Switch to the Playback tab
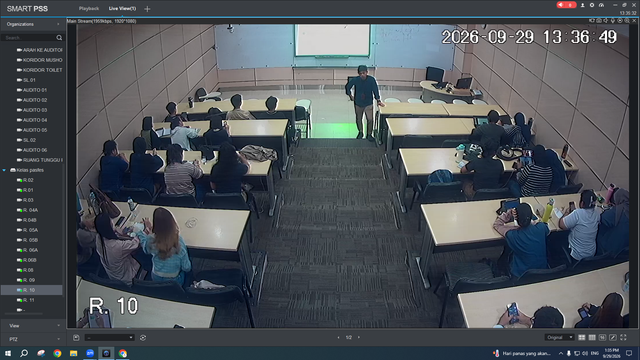The height and width of the screenshot is (360, 640). point(89,9)
